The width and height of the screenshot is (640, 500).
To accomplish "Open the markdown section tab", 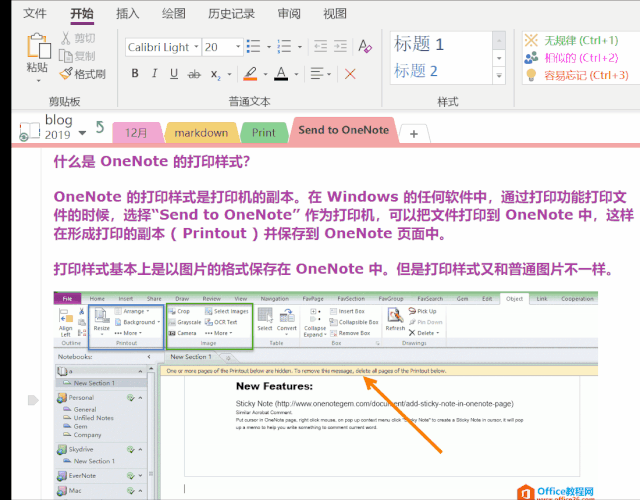I will pos(201,133).
